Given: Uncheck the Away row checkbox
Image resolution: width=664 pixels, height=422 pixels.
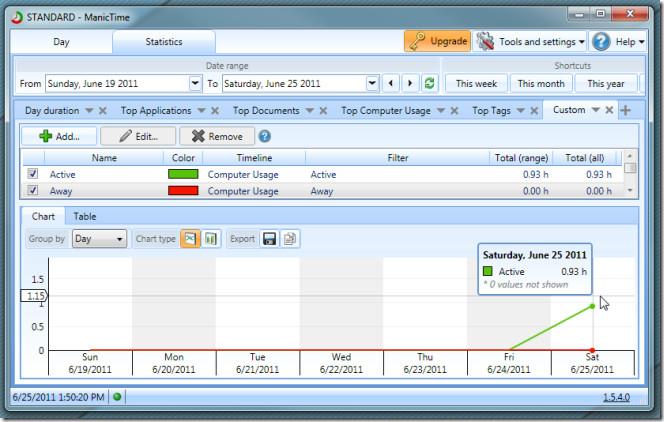Looking at the screenshot, I should pyautogui.click(x=31, y=190).
